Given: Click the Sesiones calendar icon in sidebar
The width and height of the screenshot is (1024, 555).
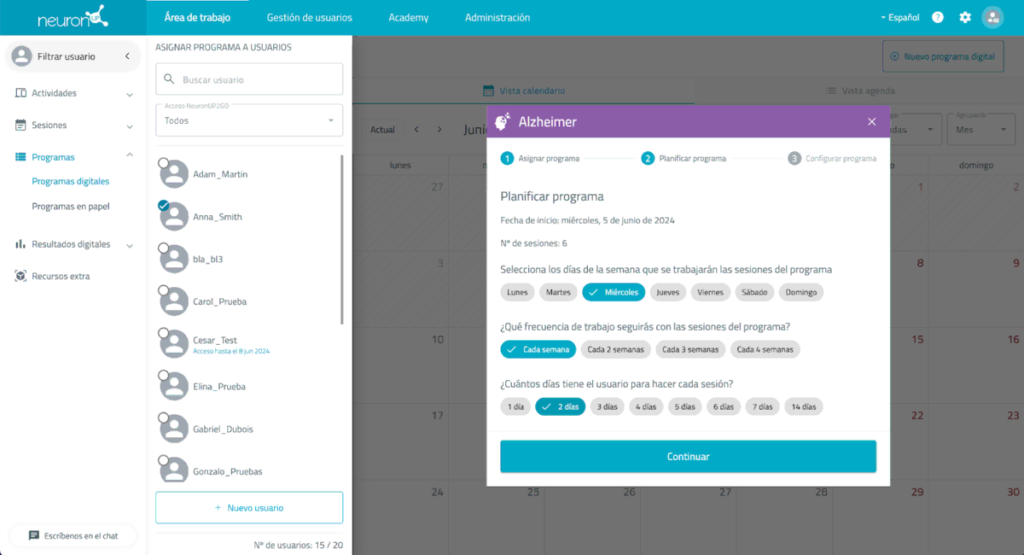Looking at the screenshot, I should pyautogui.click(x=21, y=126).
